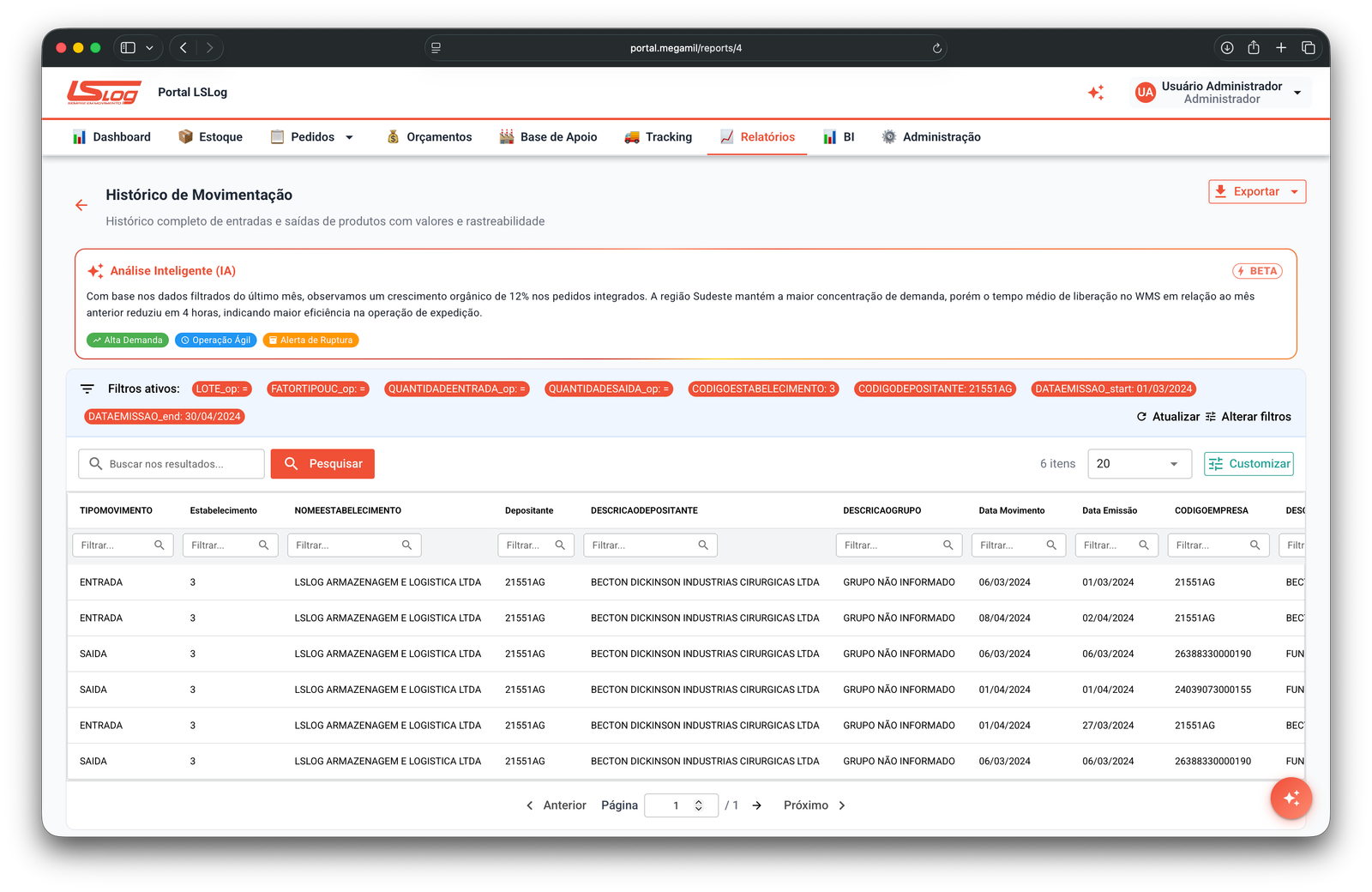Toggle the Alta Demanda tag

[x=127, y=340]
